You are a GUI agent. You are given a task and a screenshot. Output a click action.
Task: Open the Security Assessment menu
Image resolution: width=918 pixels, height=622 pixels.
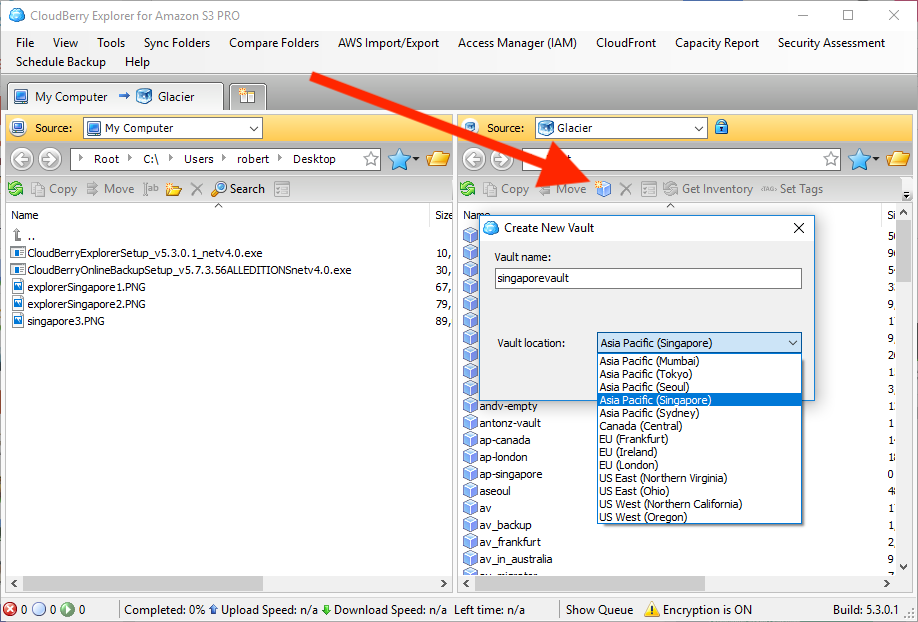(831, 43)
